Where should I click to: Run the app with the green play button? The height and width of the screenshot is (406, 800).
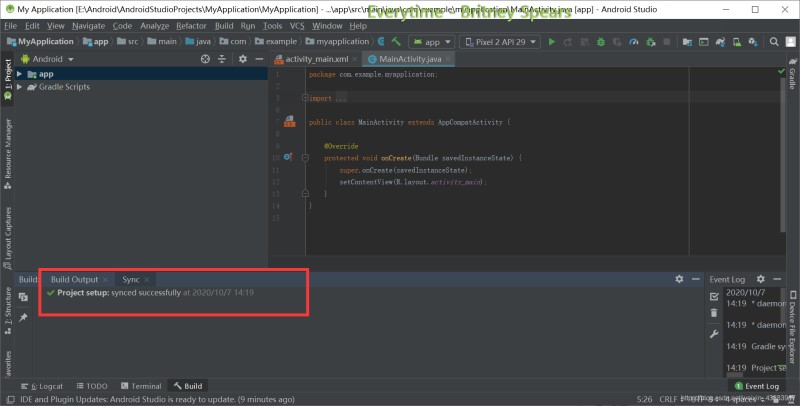pyautogui.click(x=552, y=42)
